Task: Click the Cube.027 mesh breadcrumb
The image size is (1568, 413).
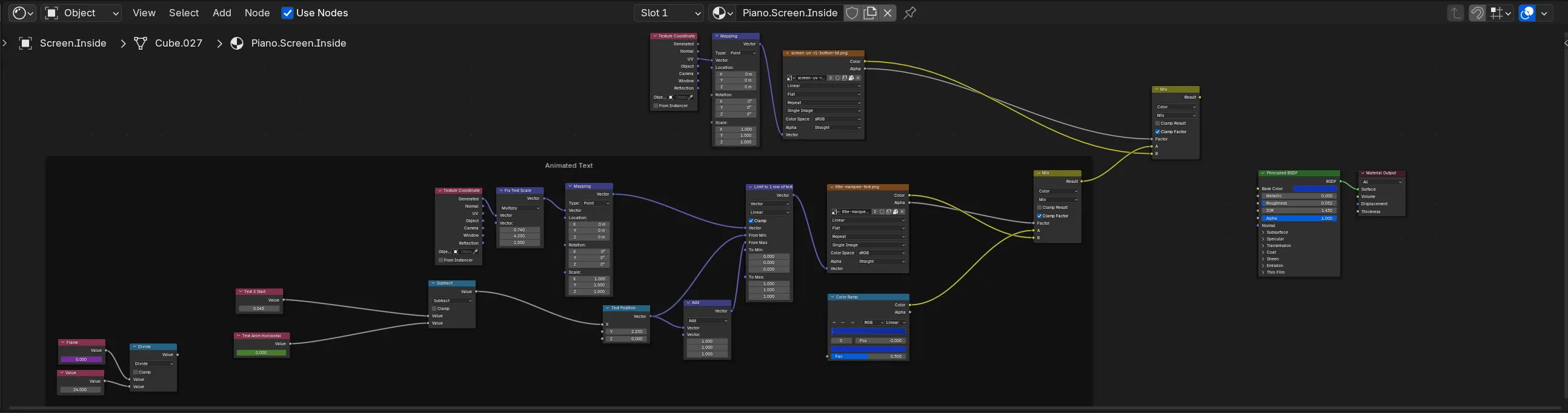Action: (178, 43)
